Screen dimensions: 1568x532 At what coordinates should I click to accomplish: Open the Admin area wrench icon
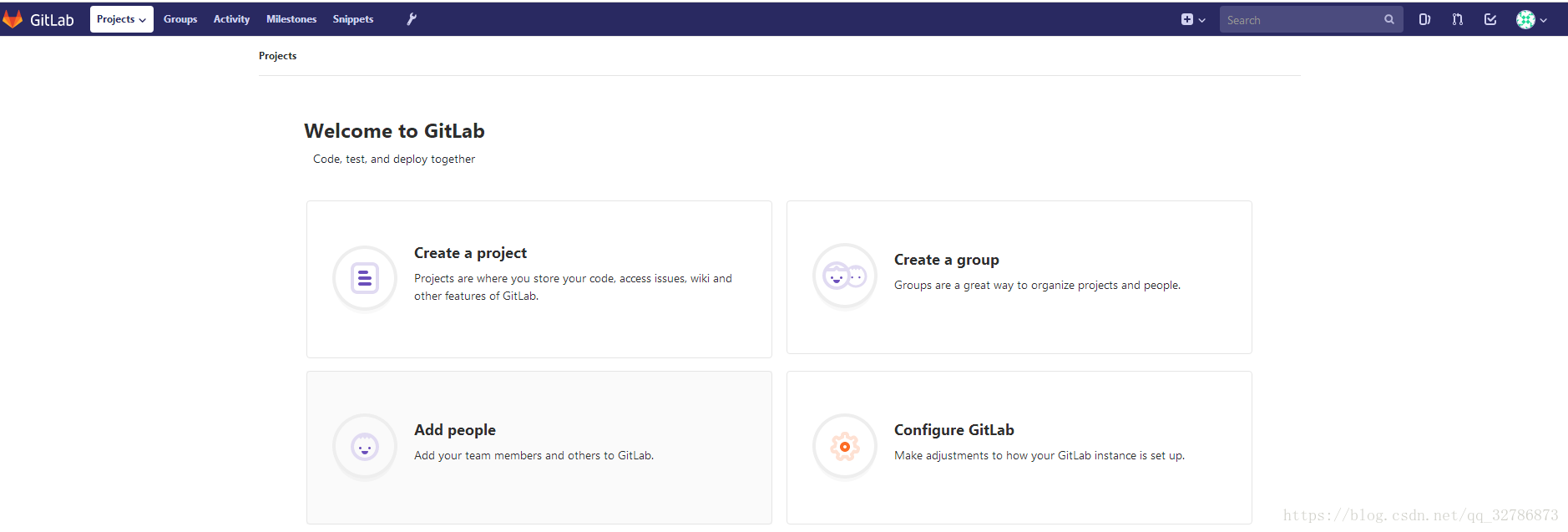[x=412, y=19]
